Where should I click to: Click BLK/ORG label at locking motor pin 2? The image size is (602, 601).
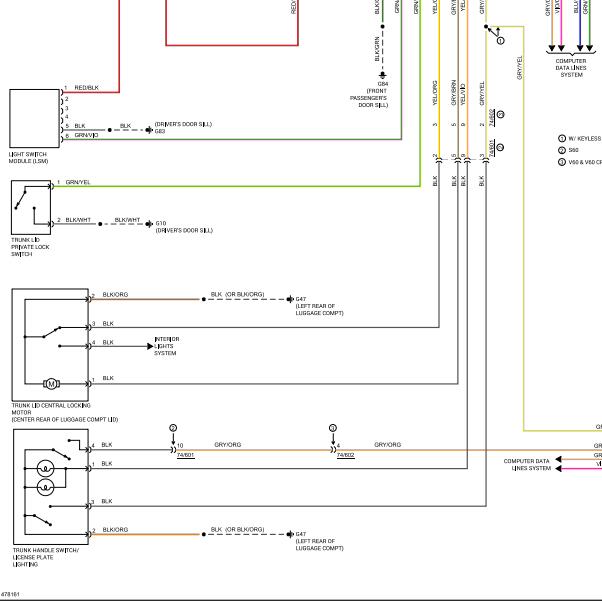[x=115, y=295]
